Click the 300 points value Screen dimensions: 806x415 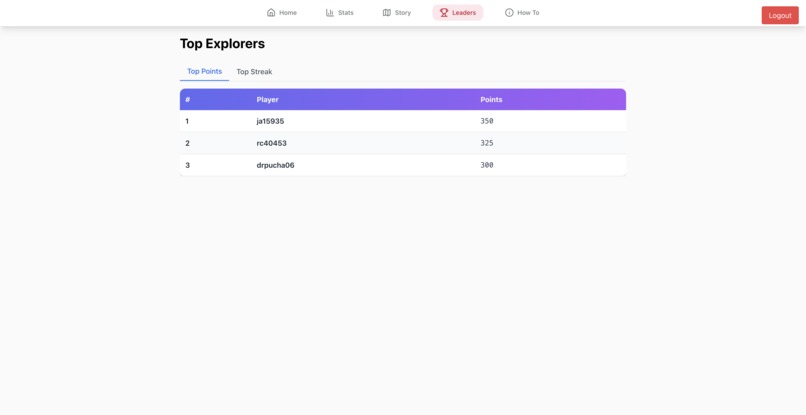coord(487,165)
